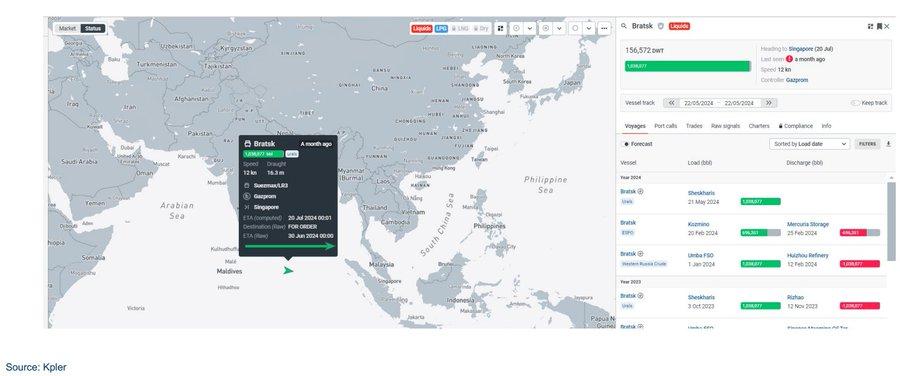Expand chevron next to second circular toolbar icon
The height and width of the screenshot is (376, 900).
pyautogui.click(x=560, y=28)
